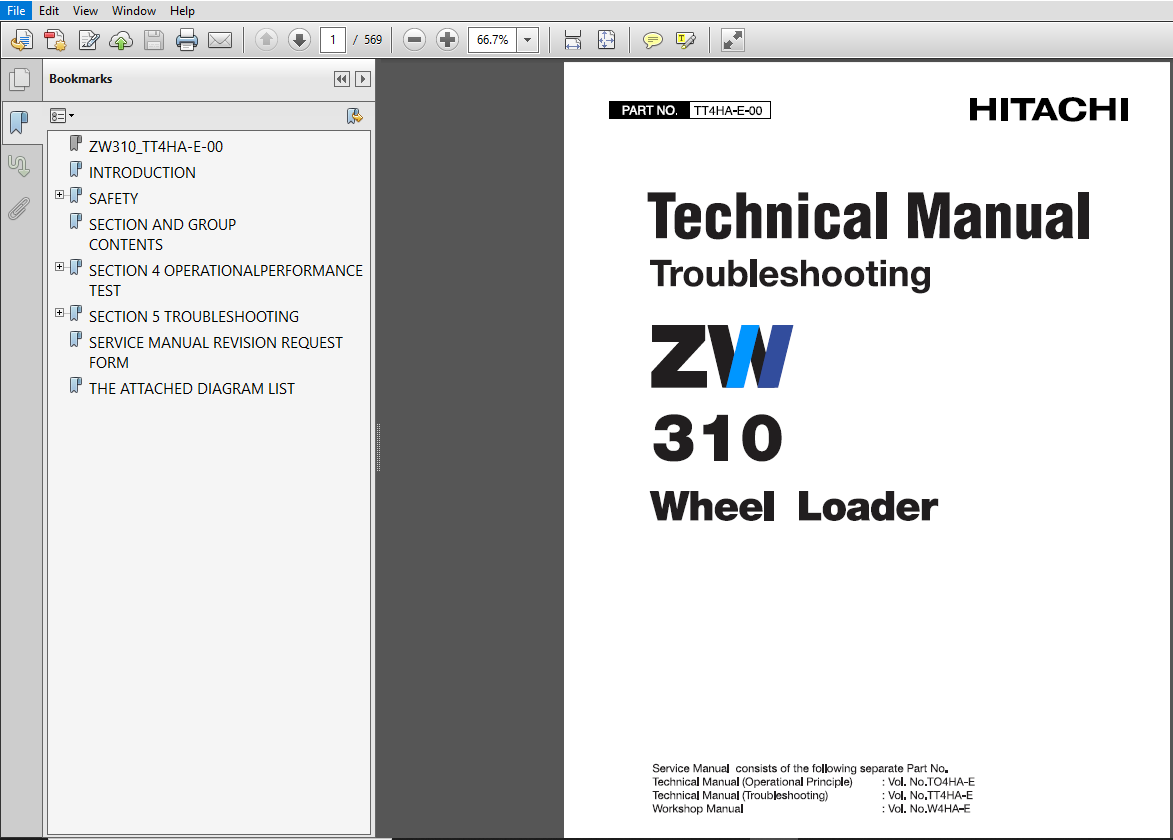Open the Edit menu
The height and width of the screenshot is (840, 1173).
point(49,10)
